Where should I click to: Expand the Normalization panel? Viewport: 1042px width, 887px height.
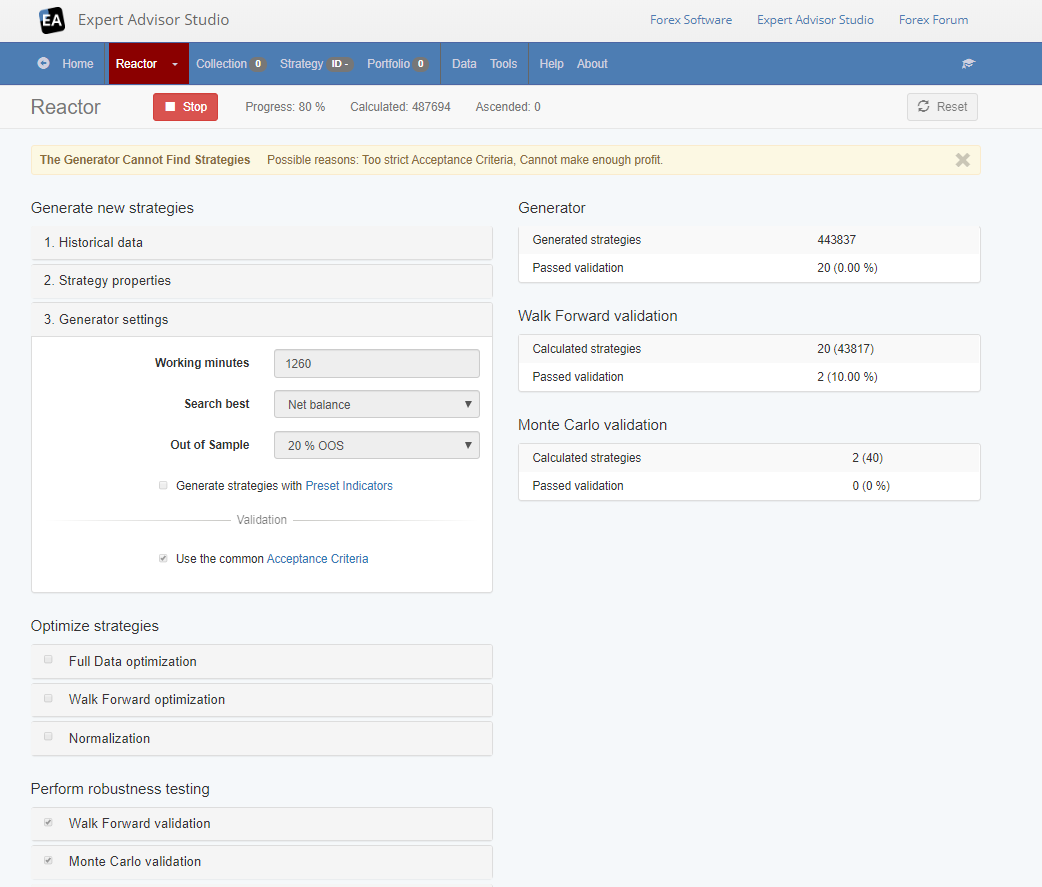(262, 738)
